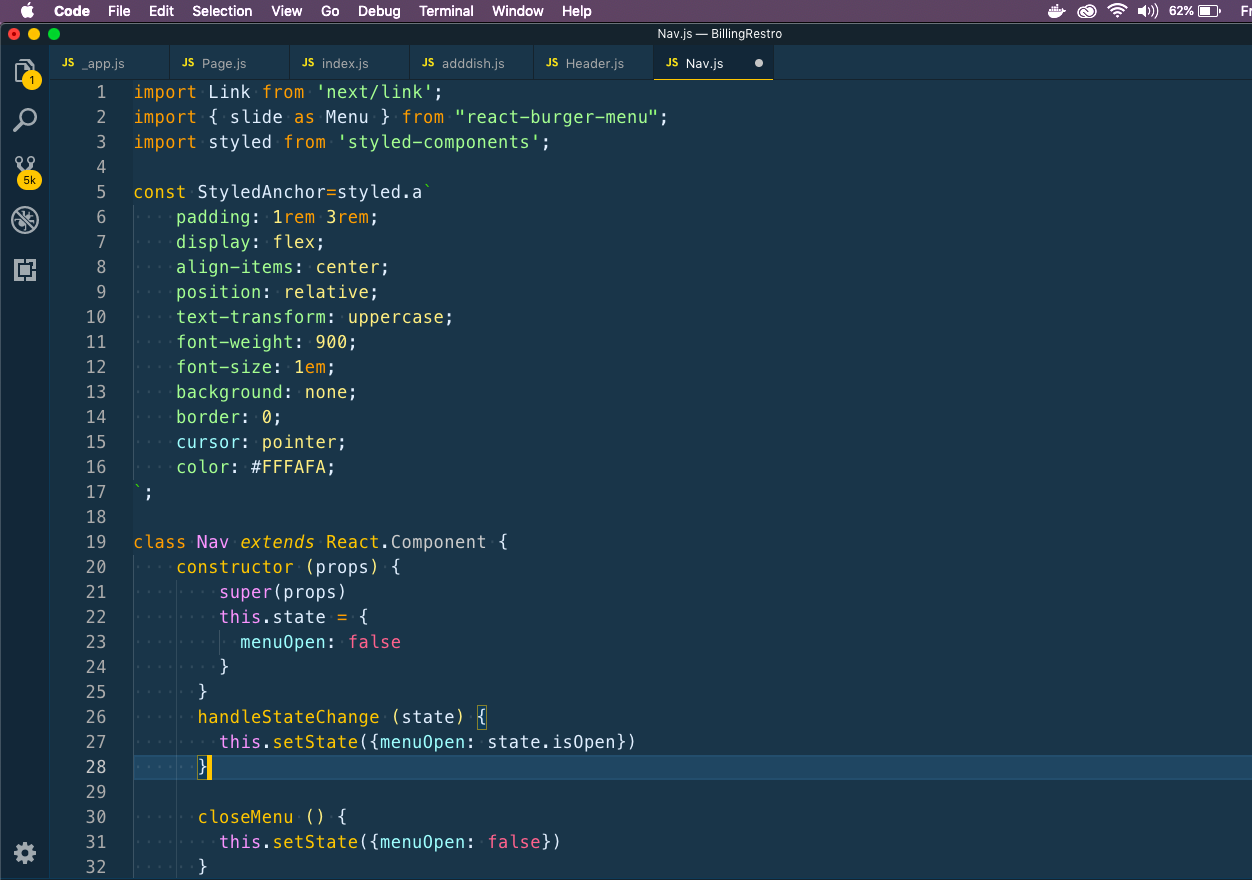
Task: Click the cursor property on line 15
Action: click(x=208, y=442)
